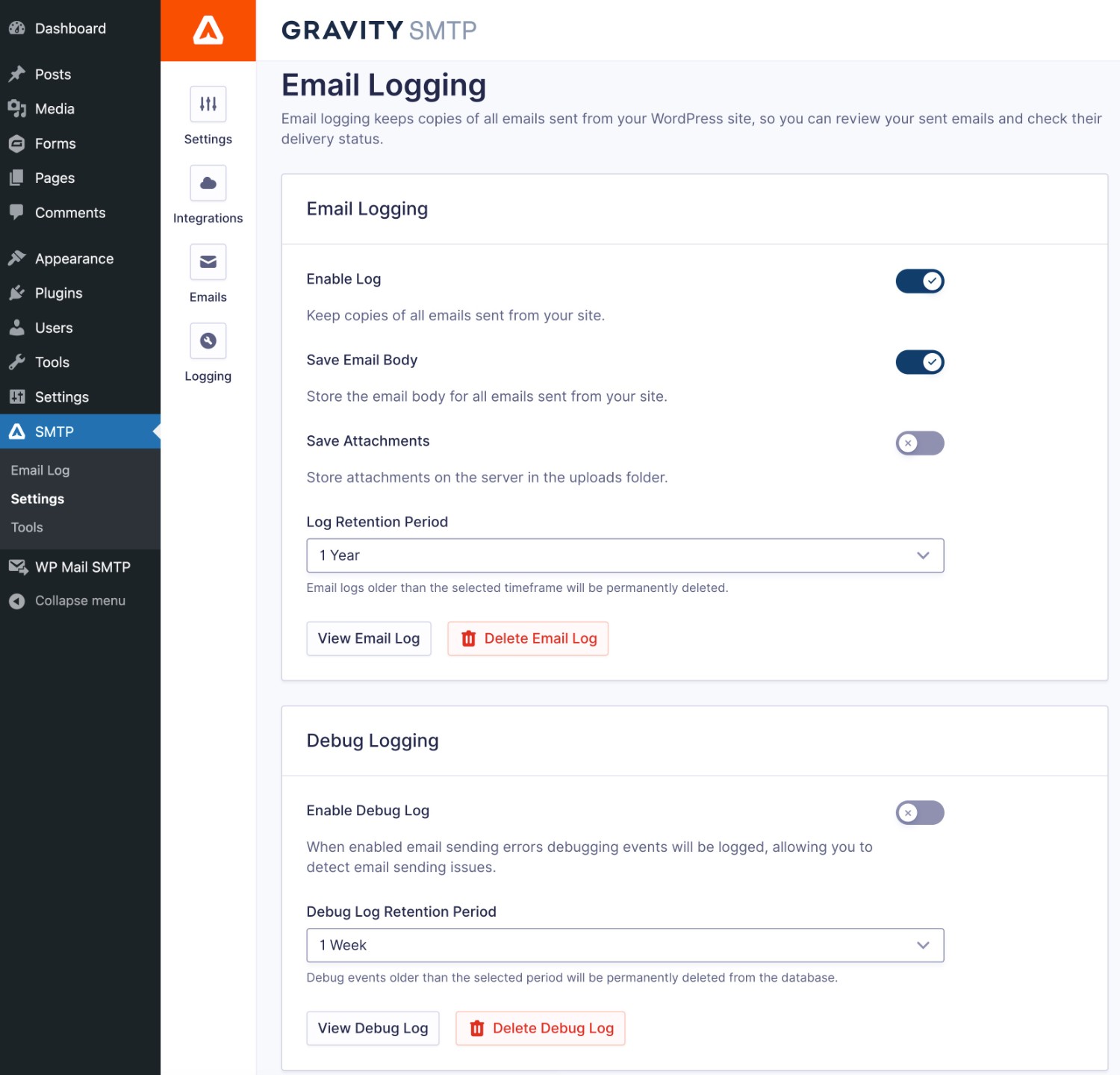Click Collapse menu text

click(x=80, y=601)
